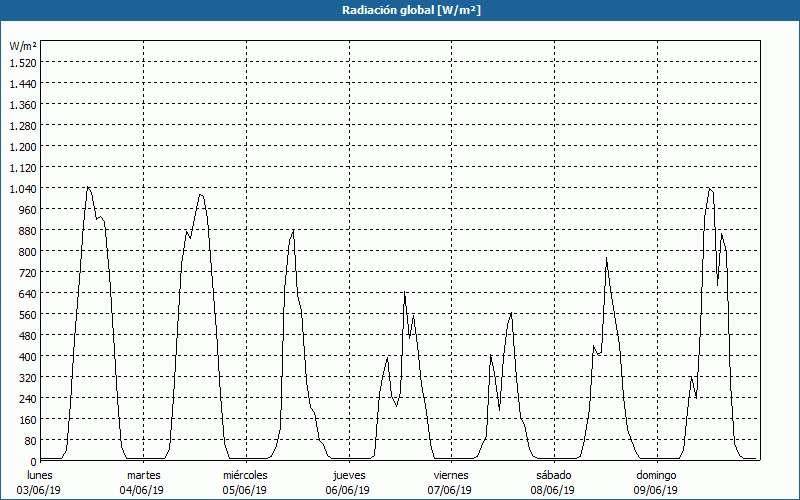Click the 'Radiación global [W/m²]' chart title
Viewport: 800px width, 500px height.
click(x=411, y=10)
